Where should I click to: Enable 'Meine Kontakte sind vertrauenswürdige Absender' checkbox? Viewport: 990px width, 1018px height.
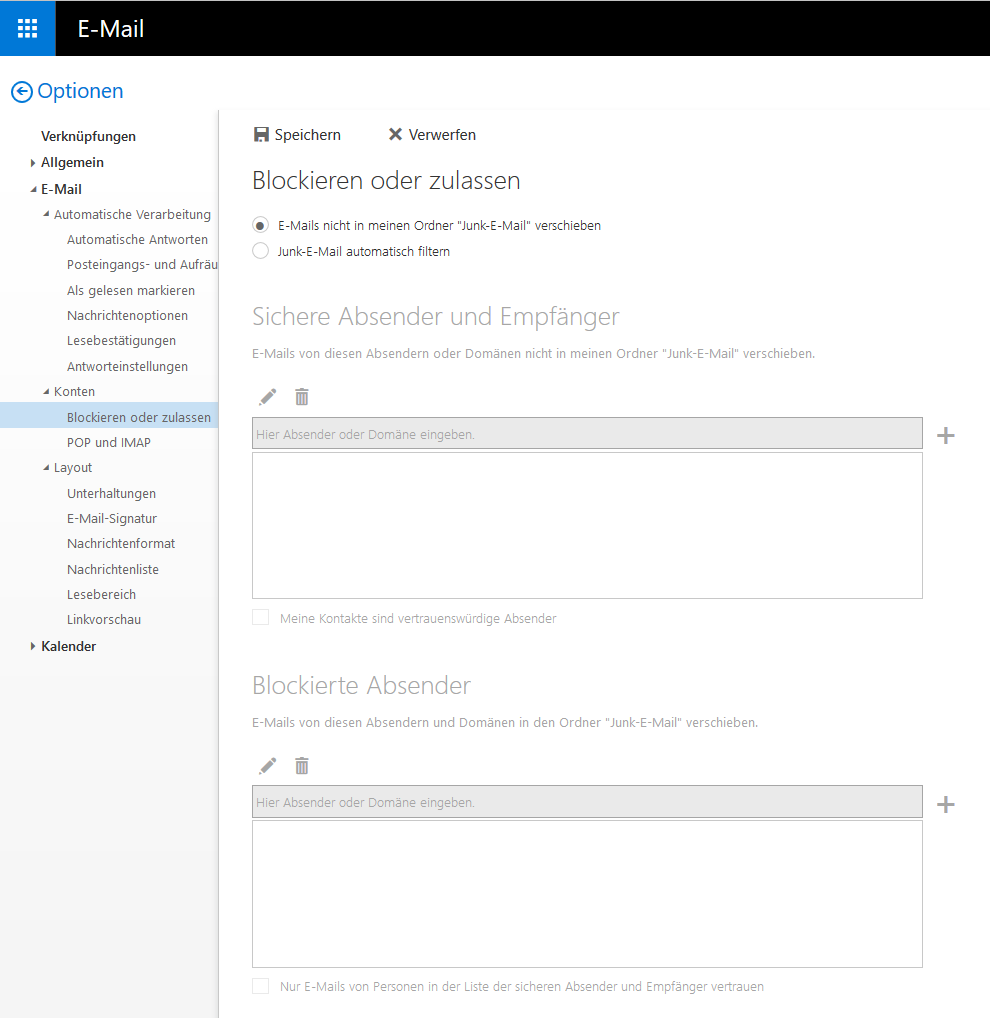pyautogui.click(x=261, y=618)
